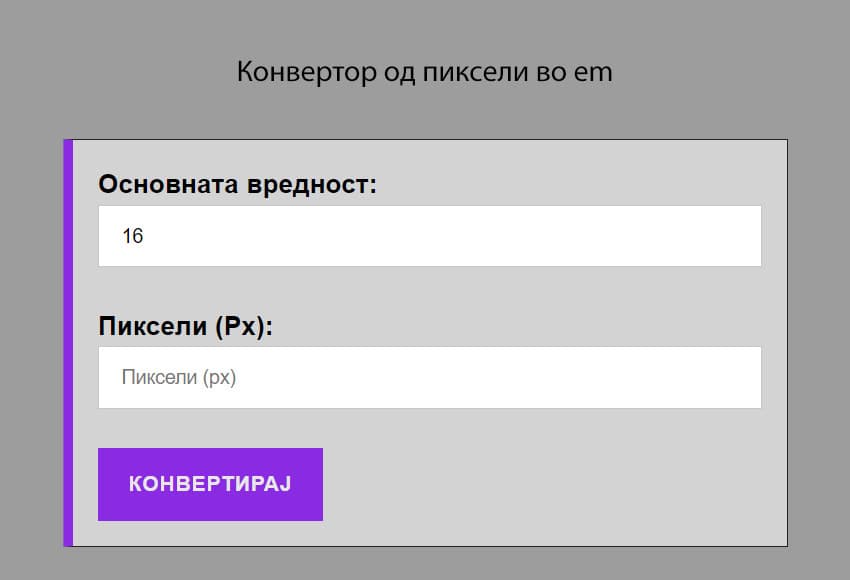850x580 pixels.
Task: Click the value 16 in the base field
Action: [x=133, y=237]
